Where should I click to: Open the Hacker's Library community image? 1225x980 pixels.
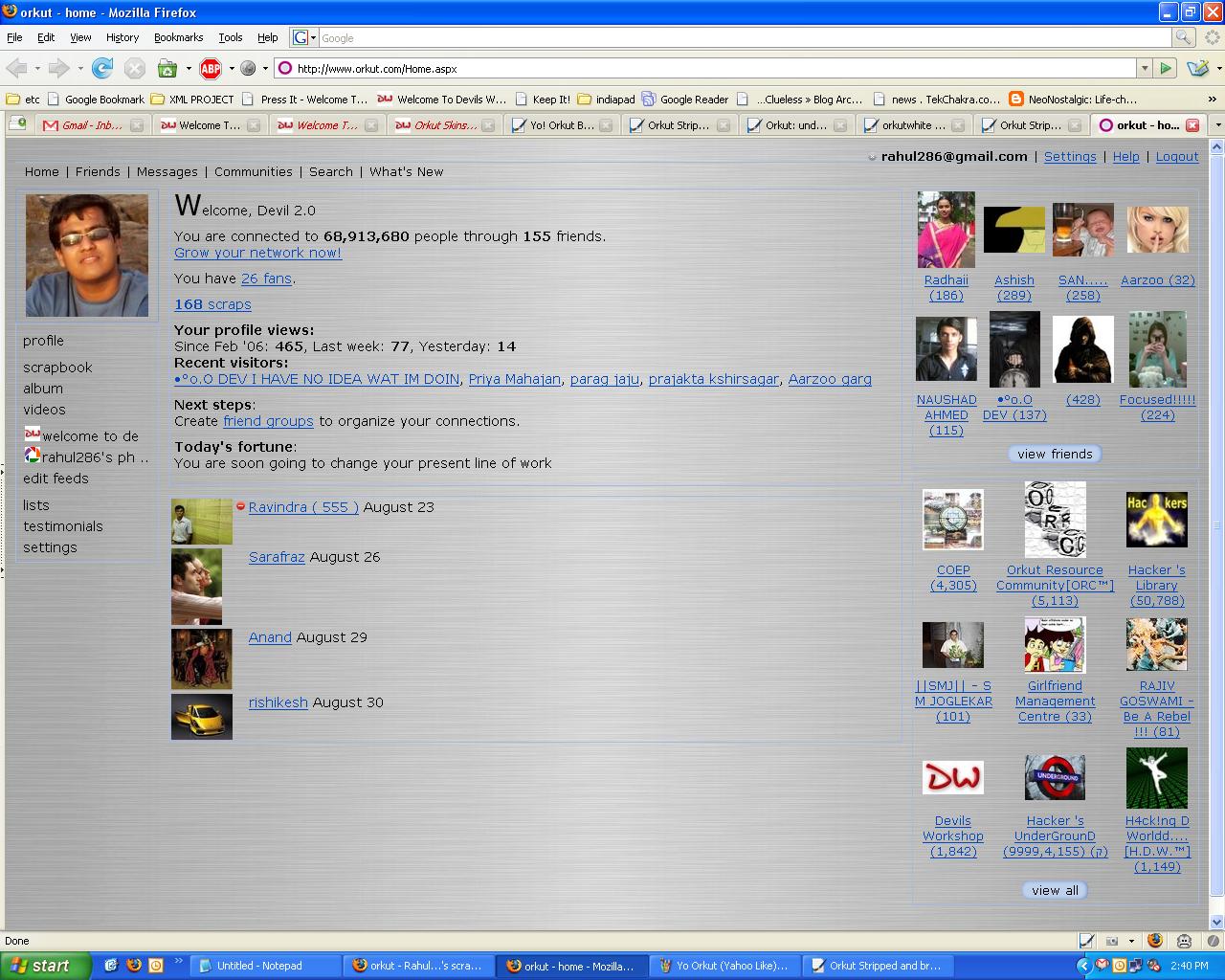(1156, 520)
